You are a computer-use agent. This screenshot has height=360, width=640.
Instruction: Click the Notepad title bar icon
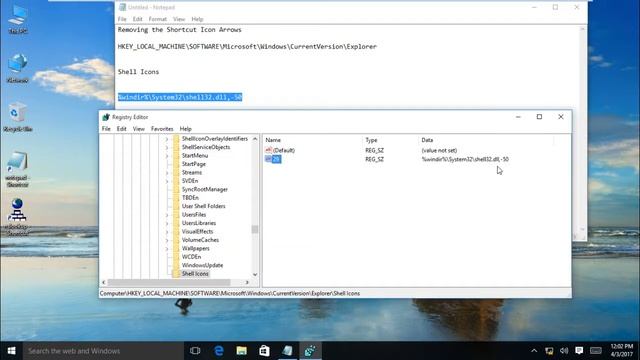coord(122,7)
